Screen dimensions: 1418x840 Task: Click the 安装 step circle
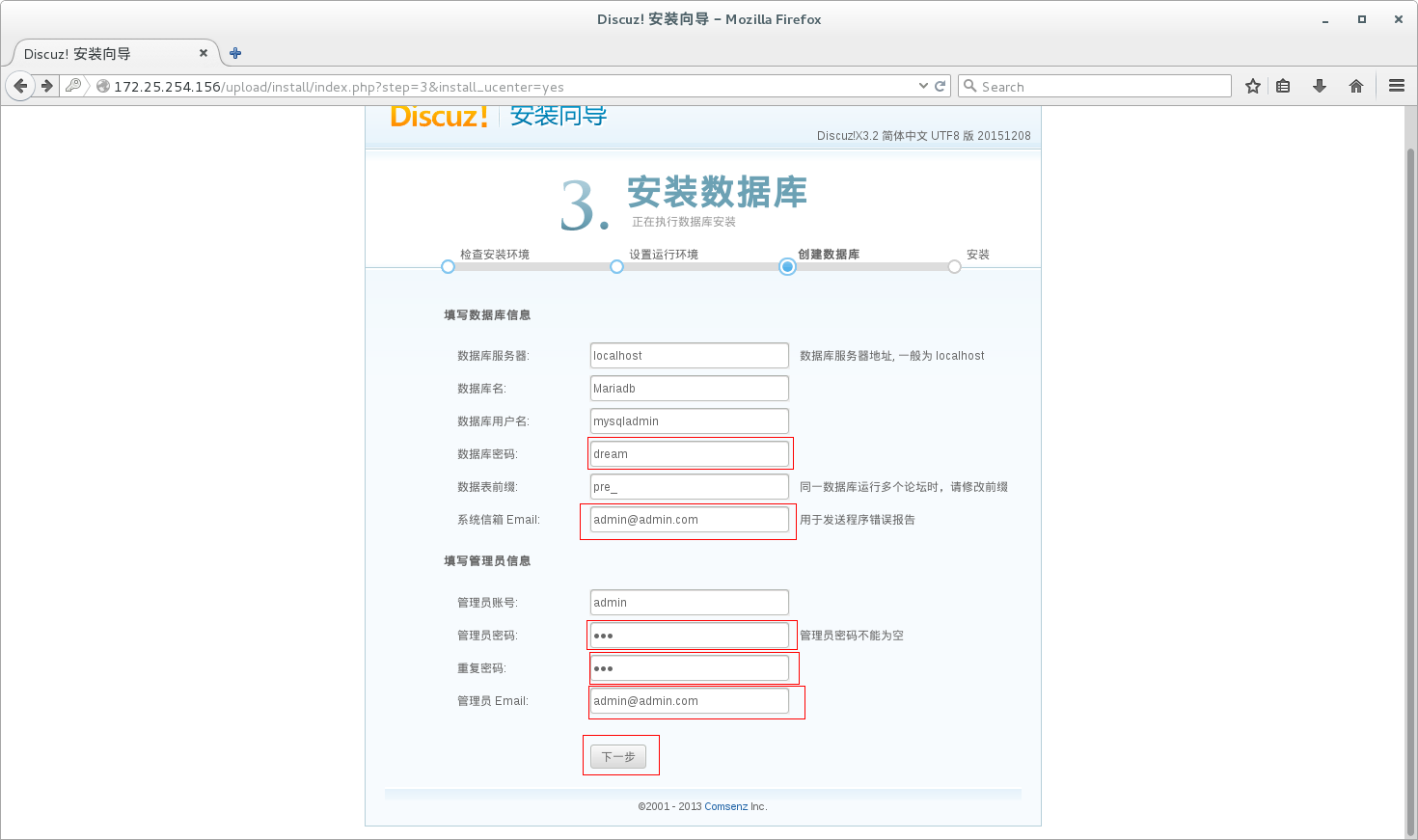pos(954,267)
